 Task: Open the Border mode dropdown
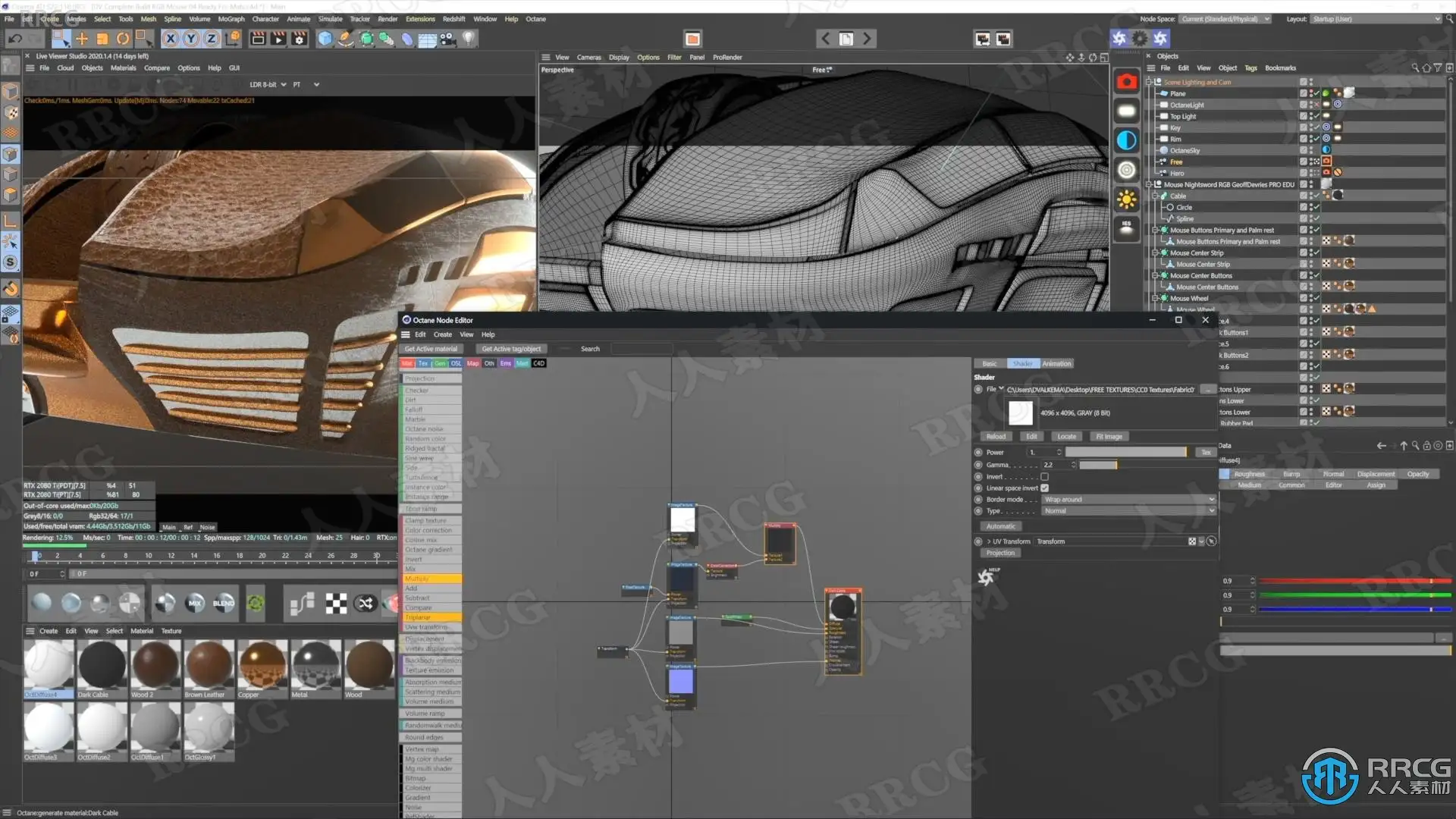[x=1128, y=500]
